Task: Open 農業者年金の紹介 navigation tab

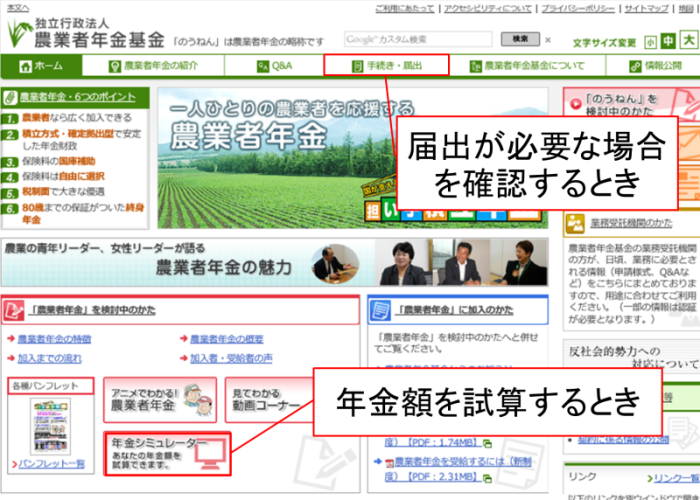Action: (153, 66)
